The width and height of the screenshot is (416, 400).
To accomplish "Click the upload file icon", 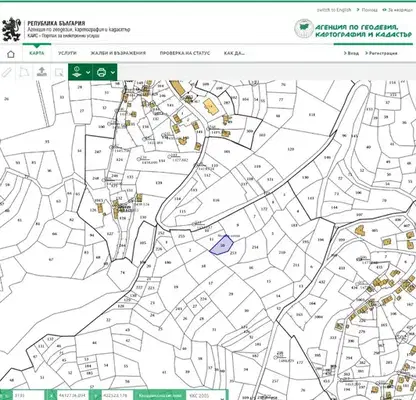I will [x=42, y=72].
